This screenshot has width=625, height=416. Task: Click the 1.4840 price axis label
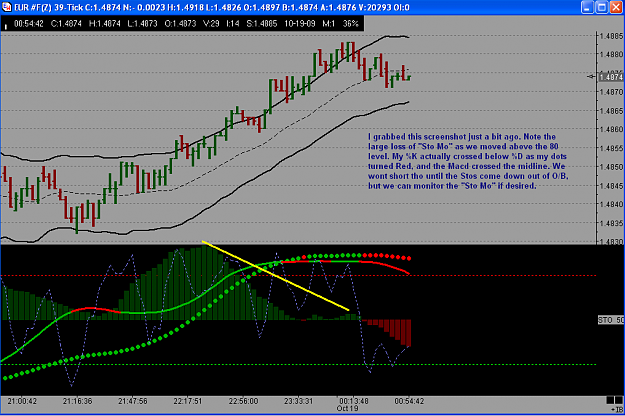pos(611,204)
